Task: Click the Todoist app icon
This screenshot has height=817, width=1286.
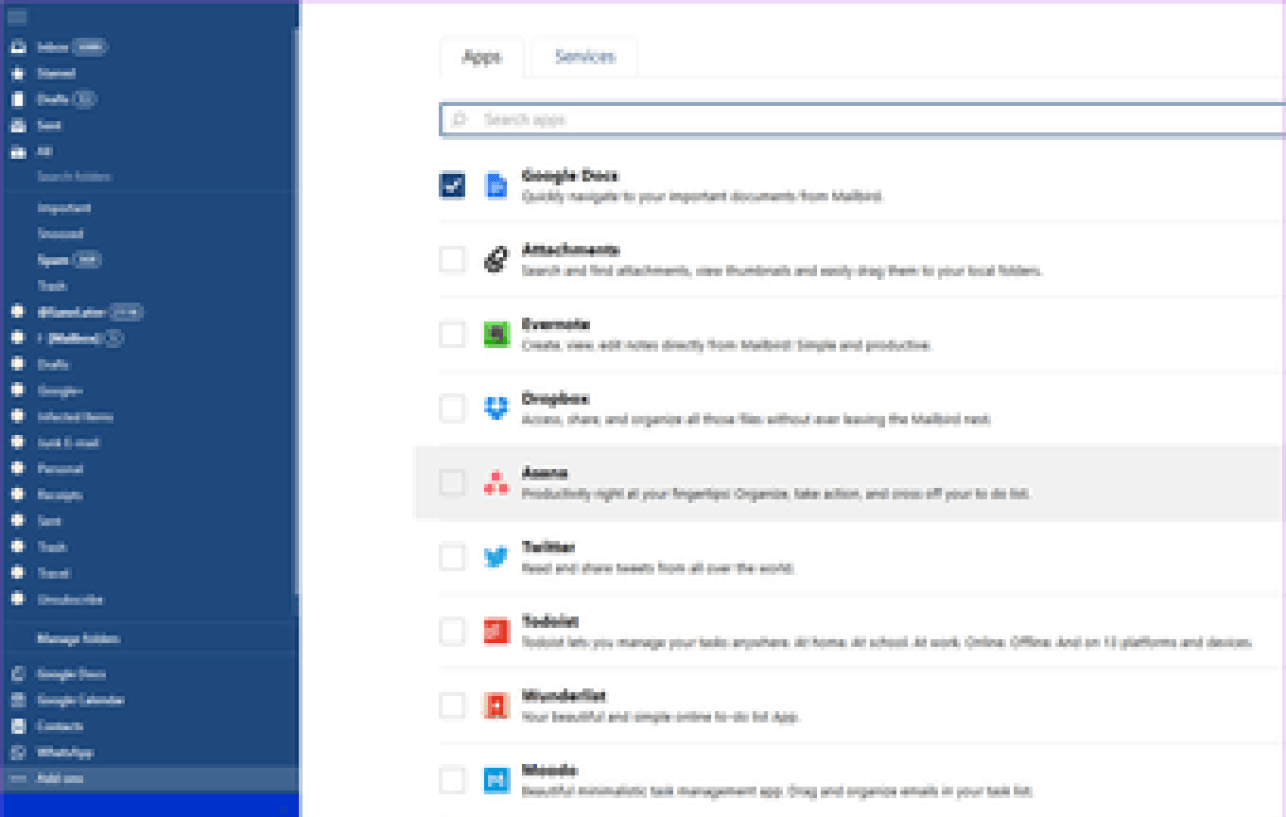Action: click(x=496, y=631)
